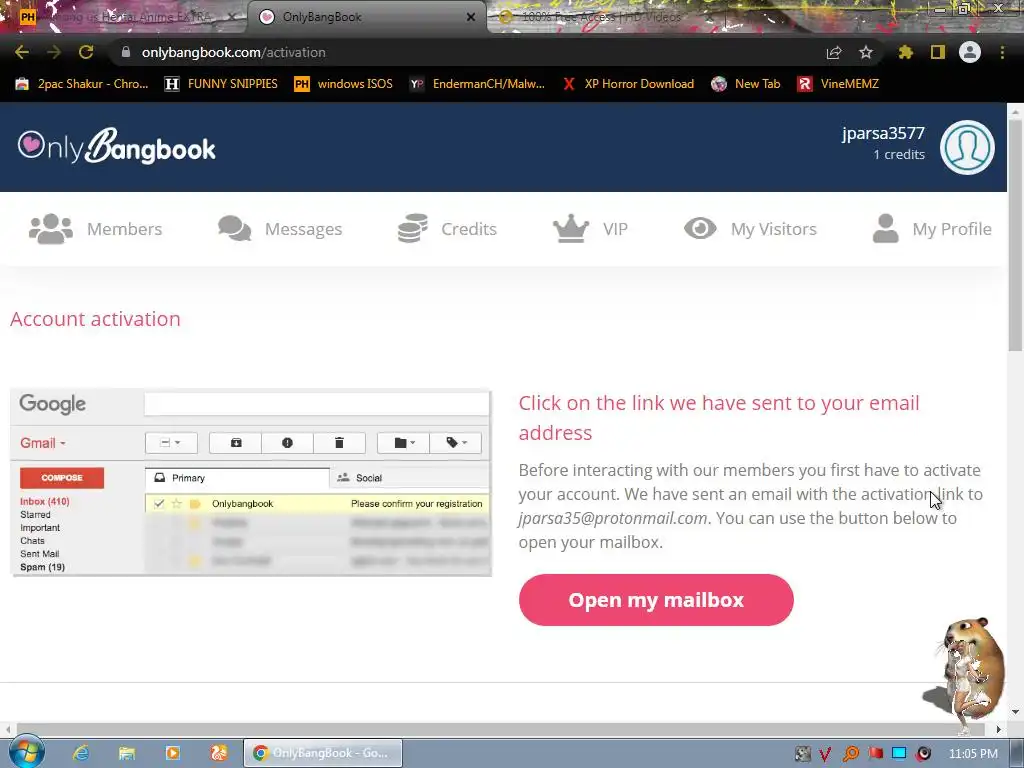Reload the page with the refresh icon
Image resolution: width=1024 pixels, height=768 pixels.
pyautogui.click(x=86, y=52)
